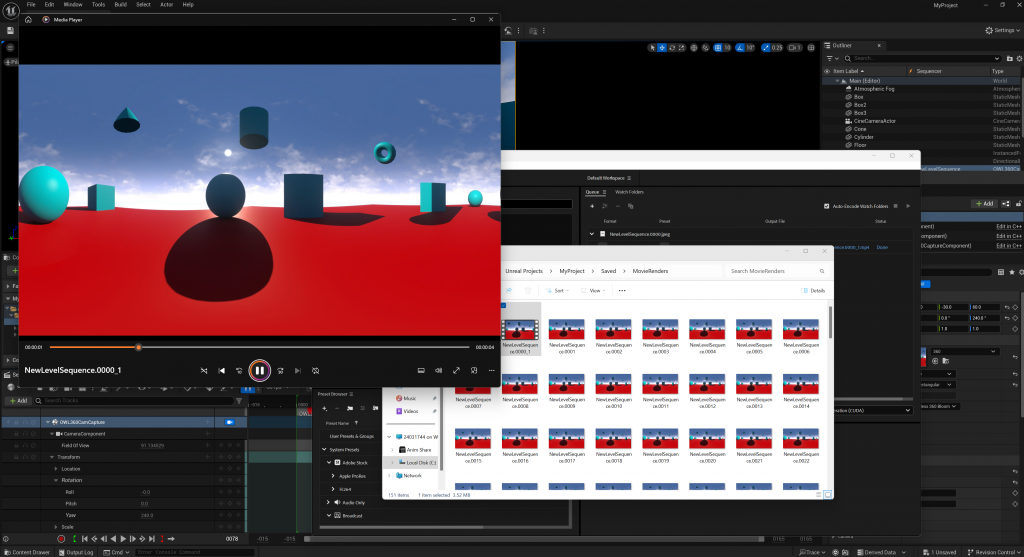Pause playback in Media Player
Image resolution: width=1024 pixels, height=557 pixels.
(x=259, y=370)
